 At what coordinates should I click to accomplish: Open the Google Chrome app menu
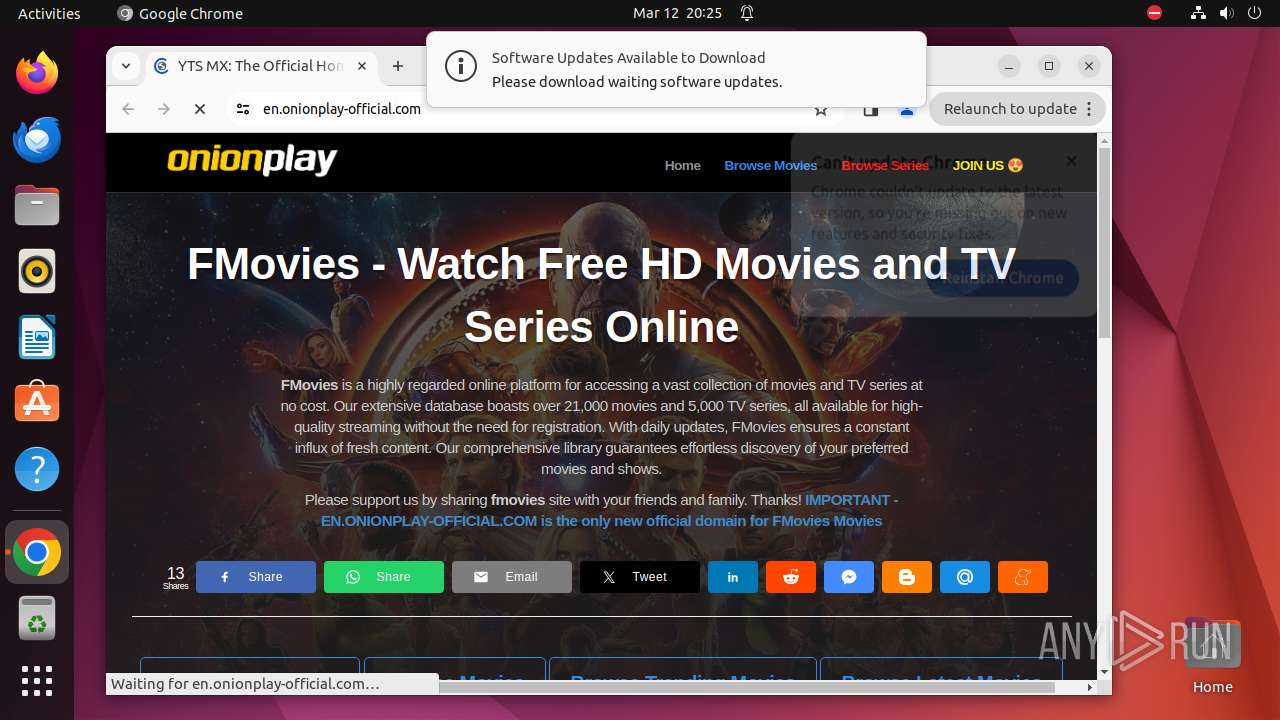180,13
